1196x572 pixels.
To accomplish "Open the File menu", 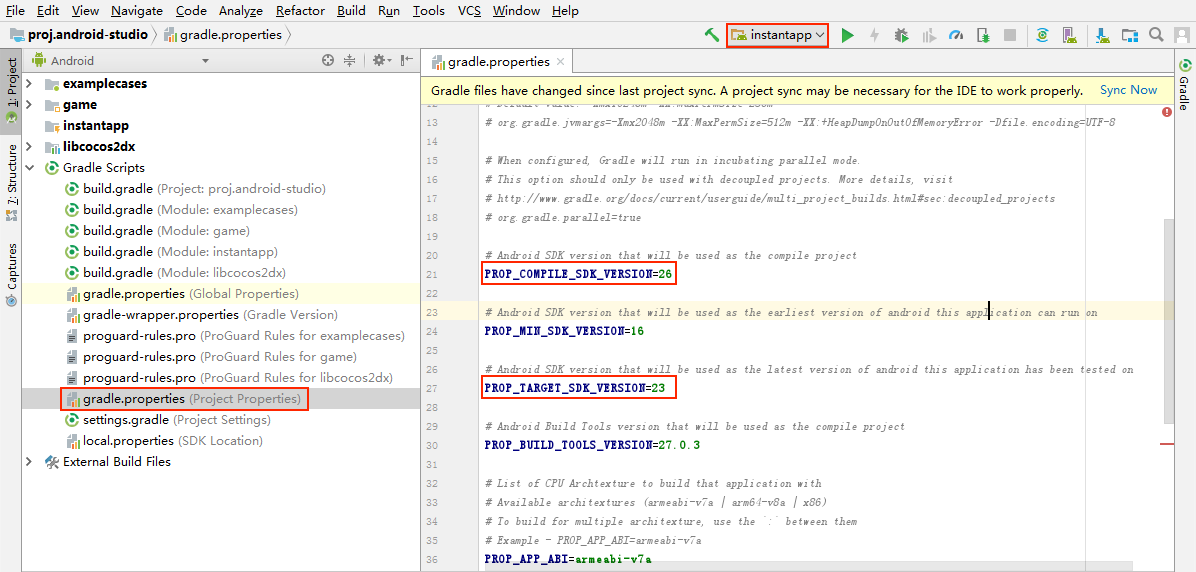I will (x=14, y=11).
